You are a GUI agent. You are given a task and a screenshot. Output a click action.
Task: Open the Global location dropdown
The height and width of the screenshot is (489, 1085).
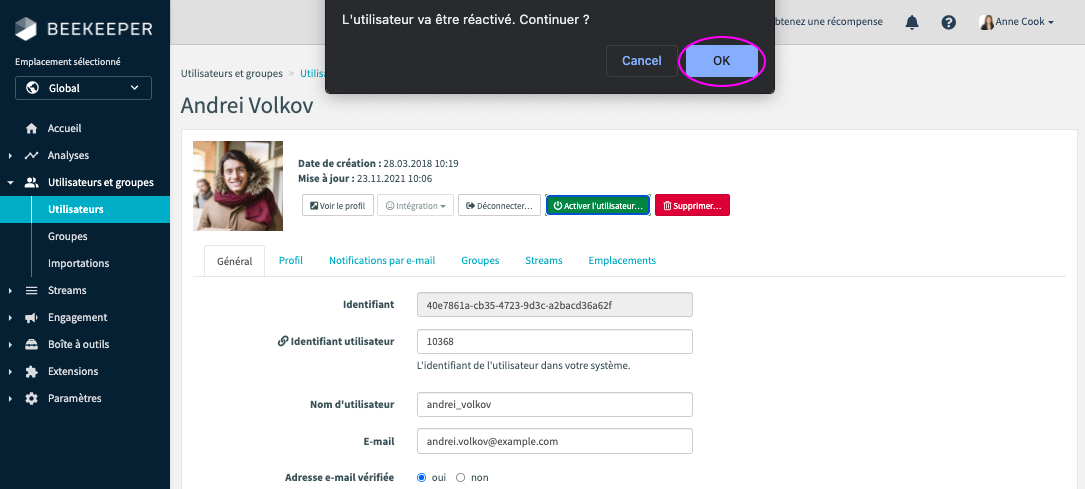tap(83, 88)
